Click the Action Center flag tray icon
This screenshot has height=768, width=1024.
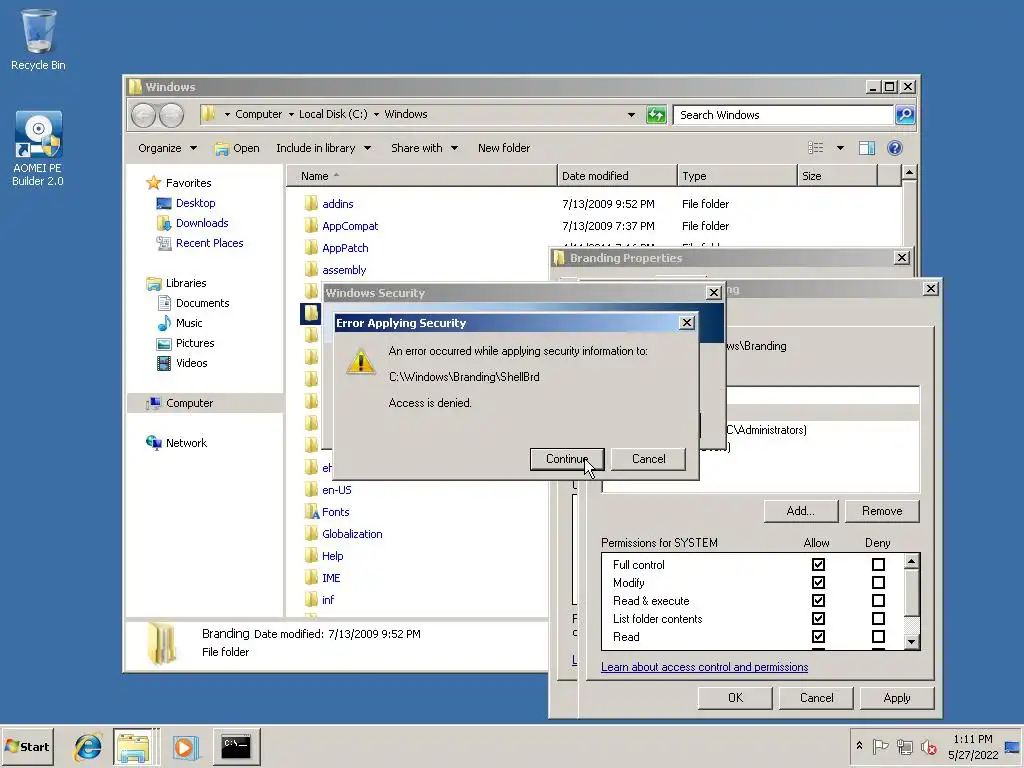coord(880,746)
